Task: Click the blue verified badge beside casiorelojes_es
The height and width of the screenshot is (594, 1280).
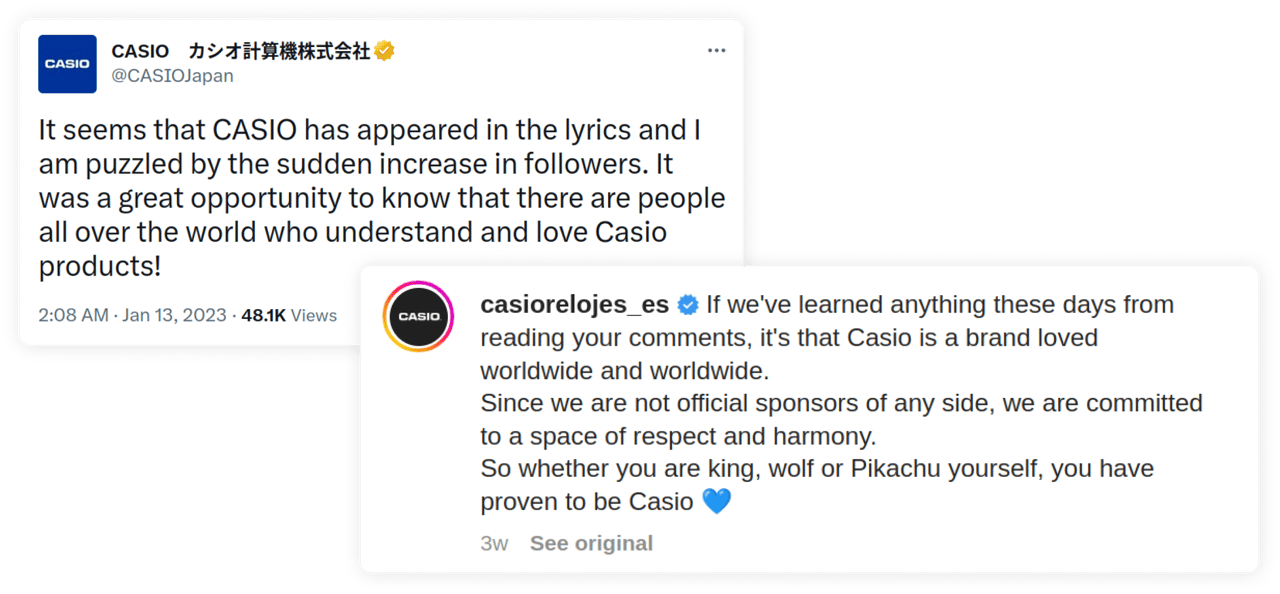Action: click(x=687, y=304)
